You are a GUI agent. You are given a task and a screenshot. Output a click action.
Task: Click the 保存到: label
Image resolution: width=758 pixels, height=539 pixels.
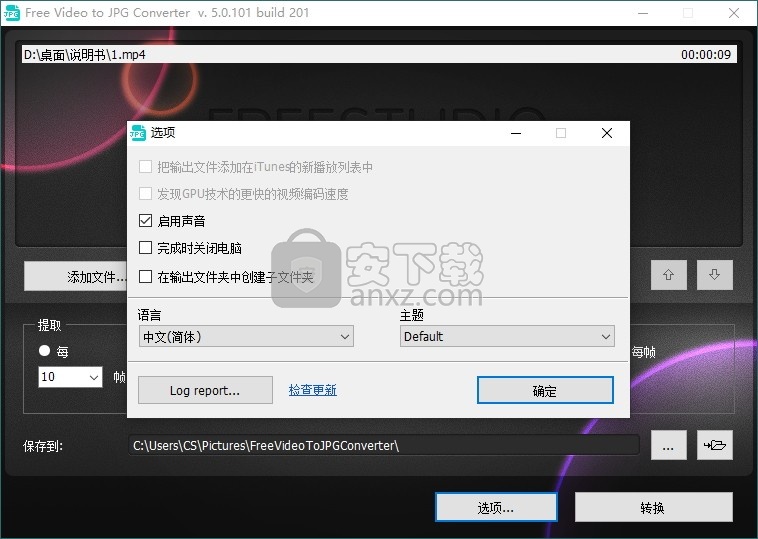click(x=43, y=446)
